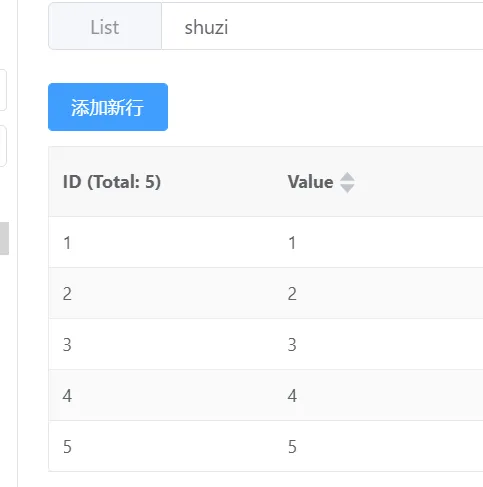Click the Value cell showing 1
483x487 pixels.
pyautogui.click(x=292, y=243)
